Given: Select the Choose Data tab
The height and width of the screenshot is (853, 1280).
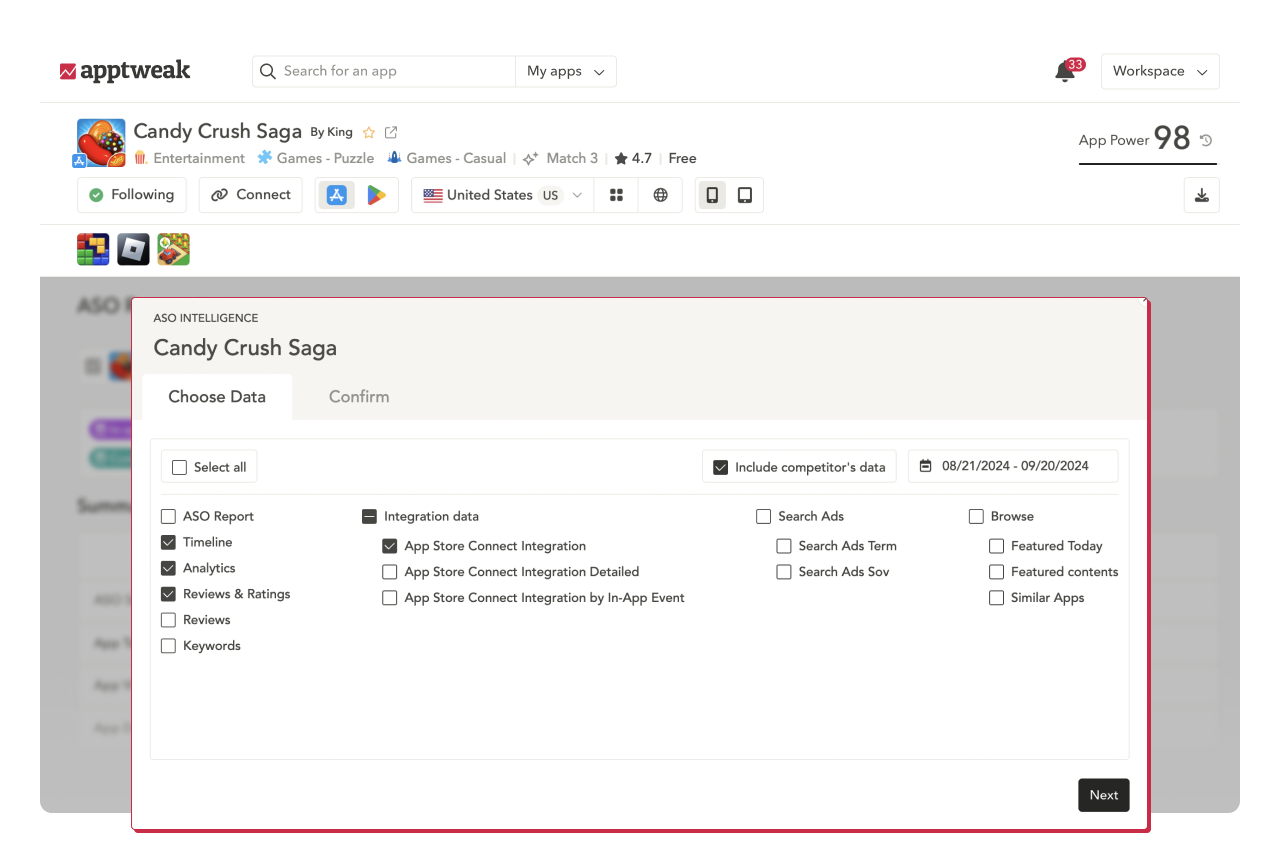Looking at the screenshot, I should pyautogui.click(x=217, y=397).
